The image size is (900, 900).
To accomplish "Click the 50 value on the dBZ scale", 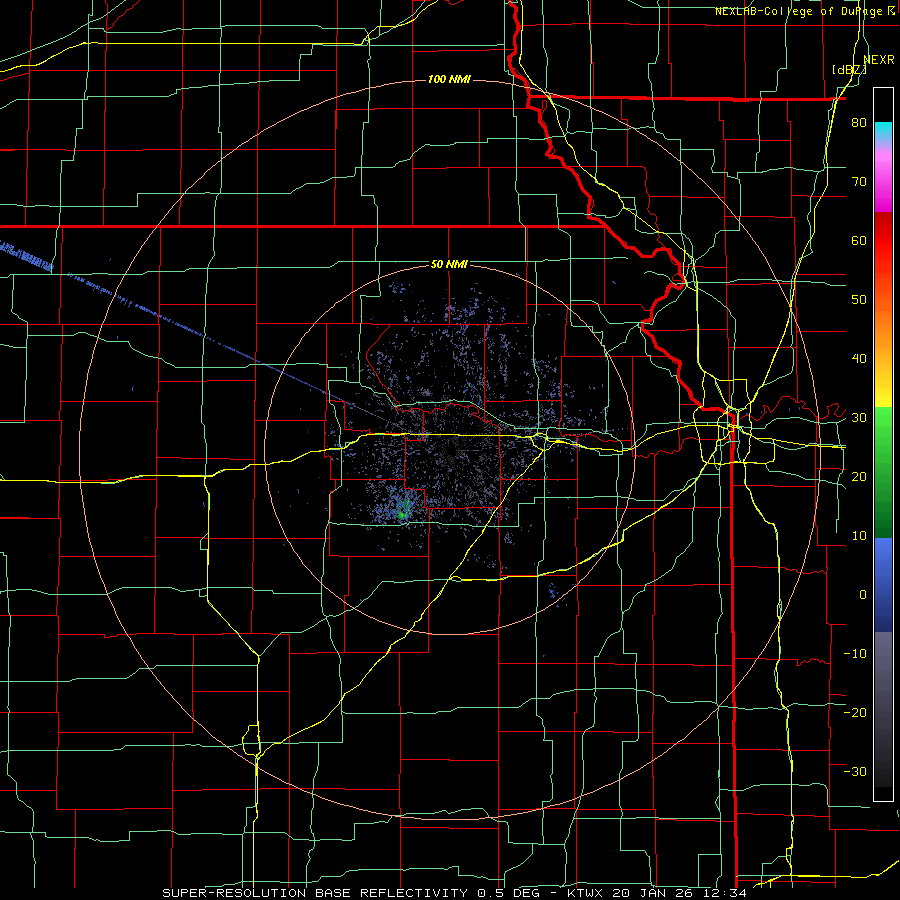I will point(859,300).
